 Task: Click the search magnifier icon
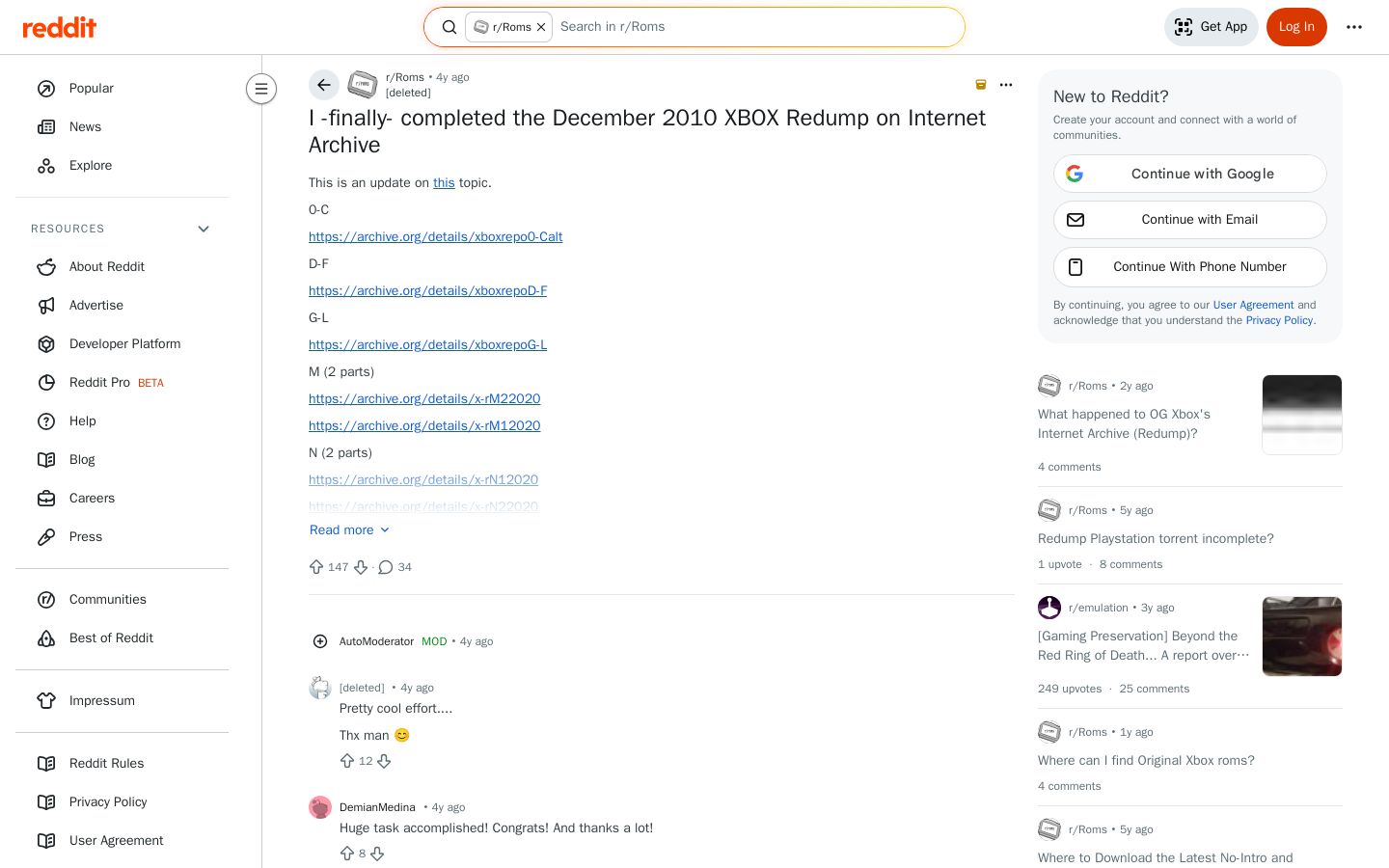point(449,27)
